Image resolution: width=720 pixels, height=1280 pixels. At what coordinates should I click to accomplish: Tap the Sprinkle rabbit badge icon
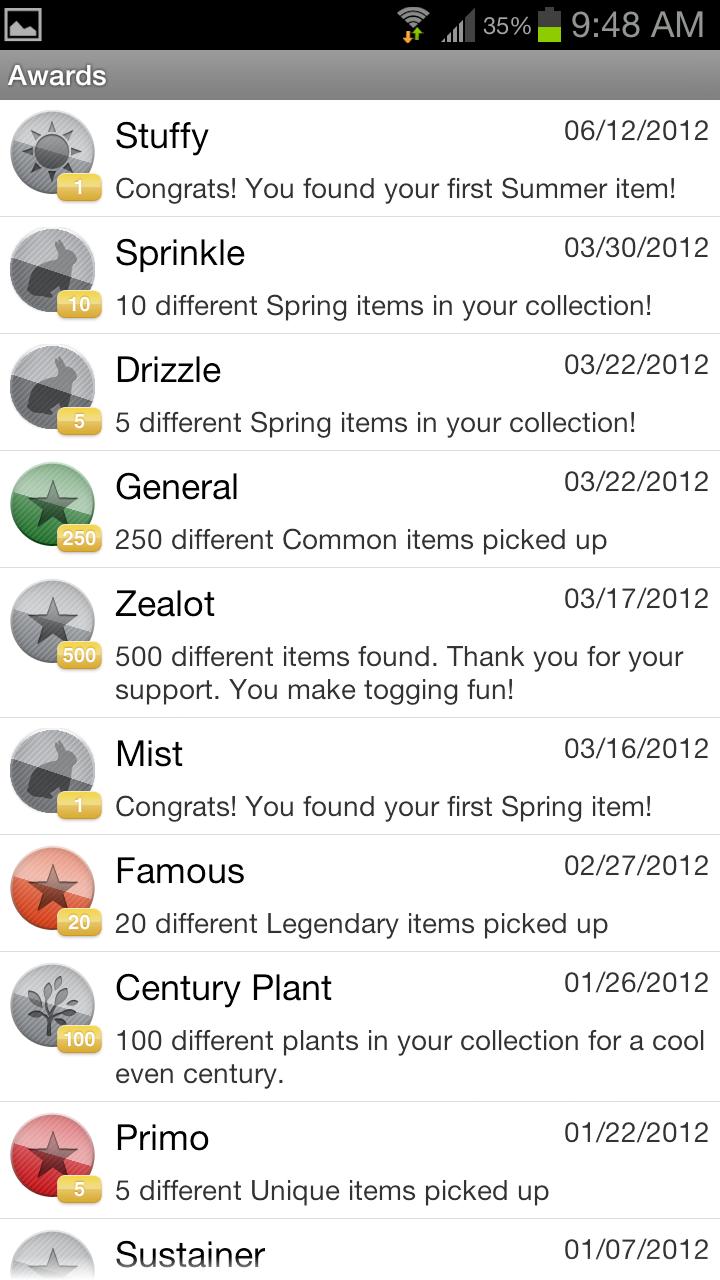(x=54, y=275)
